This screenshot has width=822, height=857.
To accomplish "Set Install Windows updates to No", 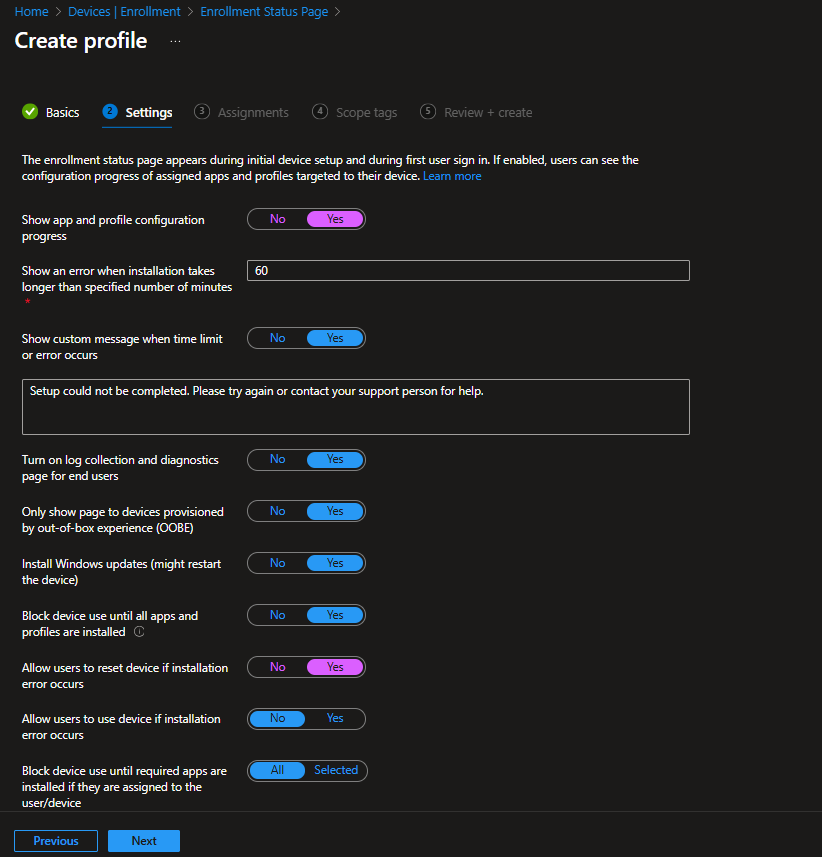I will (277, 563).
